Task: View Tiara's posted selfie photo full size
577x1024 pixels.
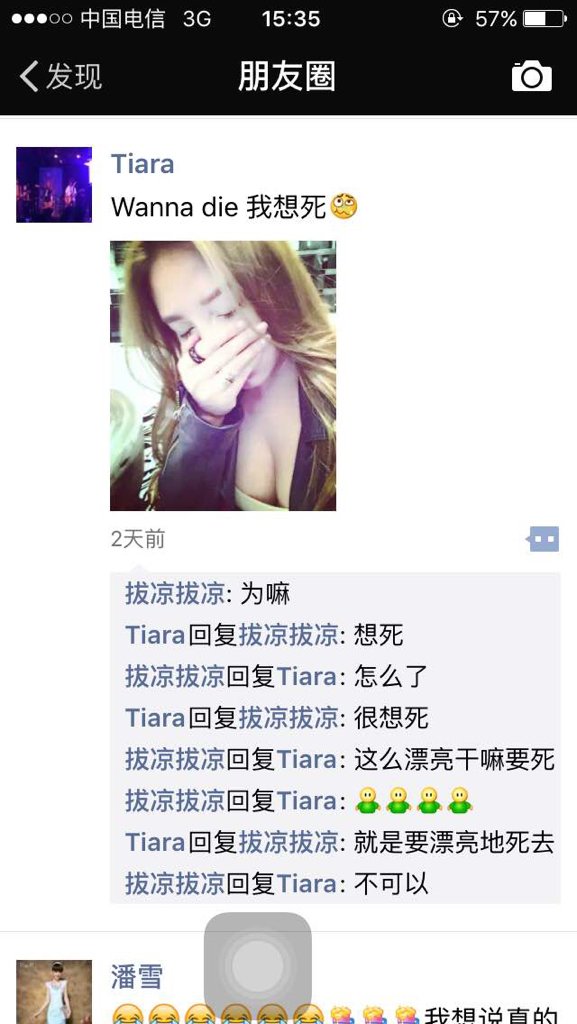Action: click(x=223, y=376)
